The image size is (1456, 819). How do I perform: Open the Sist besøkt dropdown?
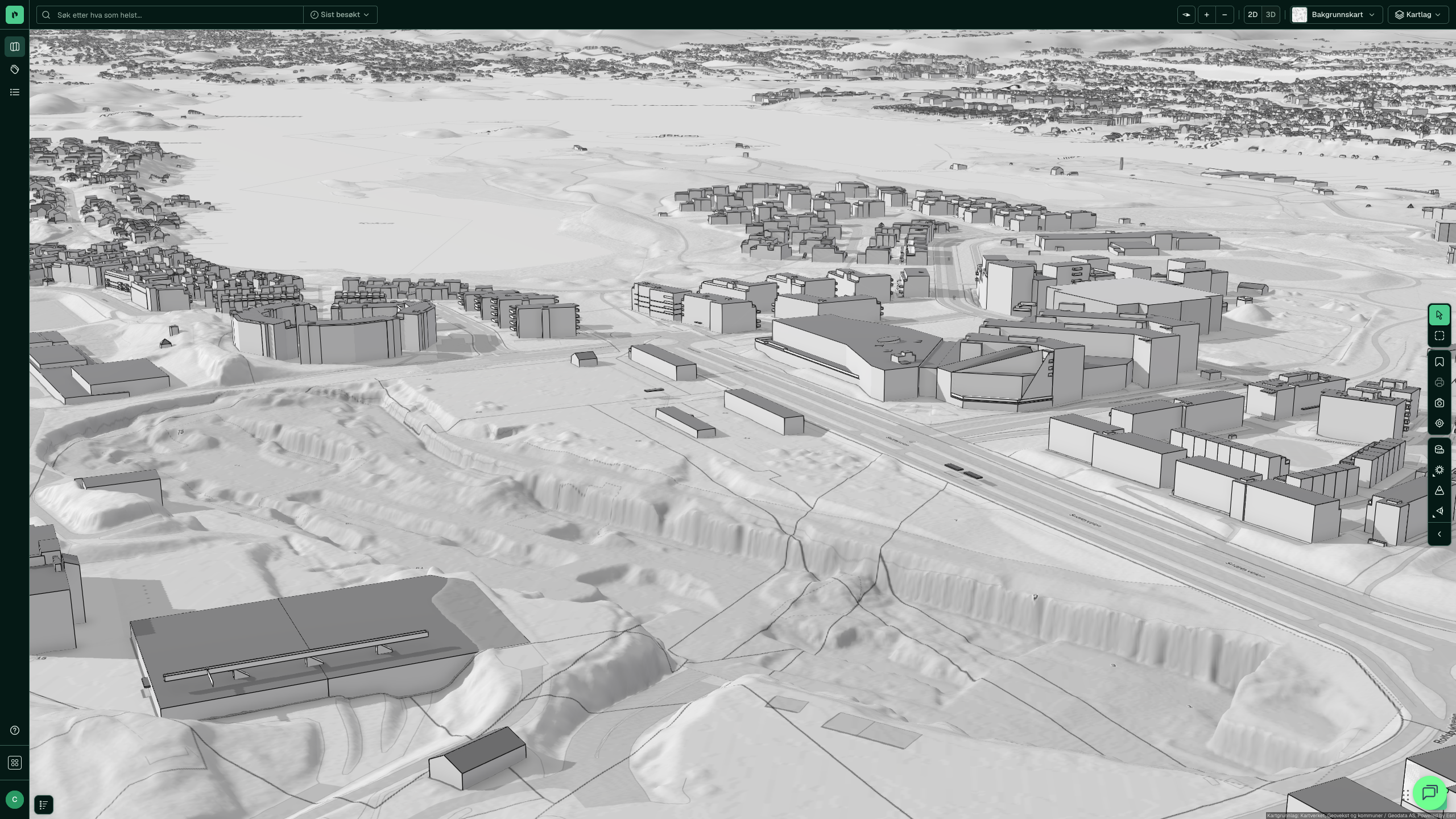340,15
